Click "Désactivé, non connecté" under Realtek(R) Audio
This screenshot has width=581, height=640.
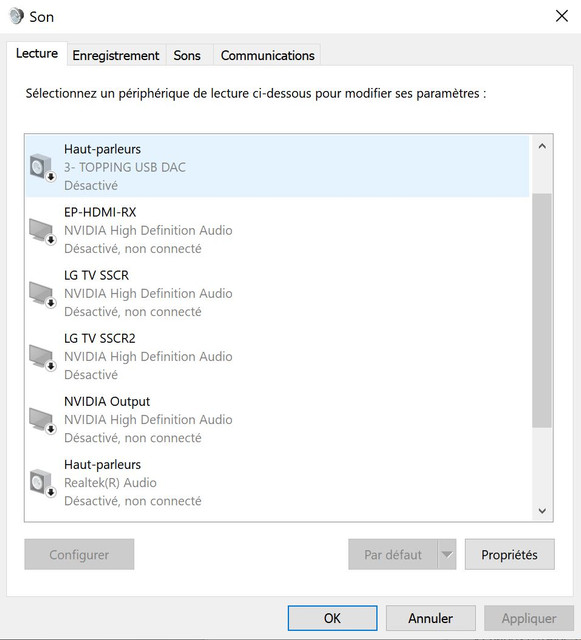133,501
